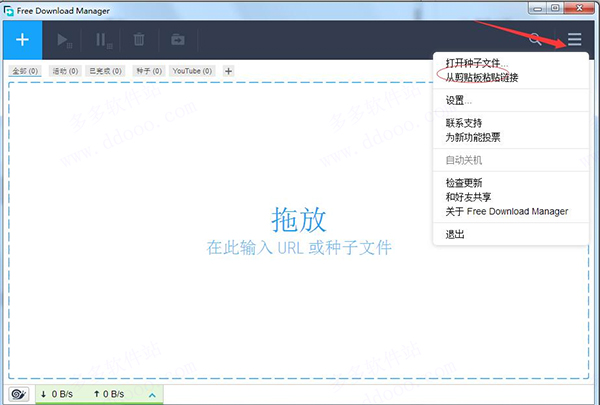Toggle the hamburger main menu
600x405 pixels.
[x=574, y=39]
